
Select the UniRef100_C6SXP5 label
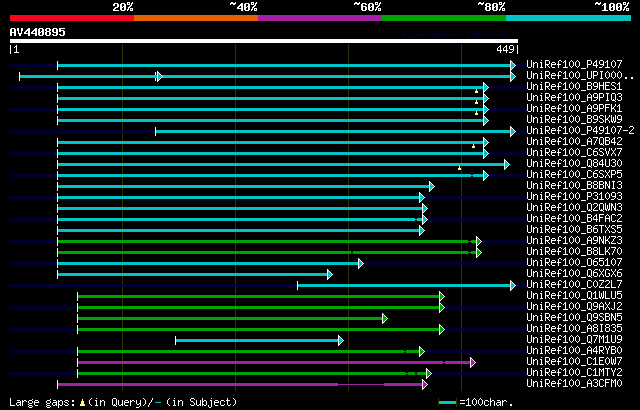[574, 175]
